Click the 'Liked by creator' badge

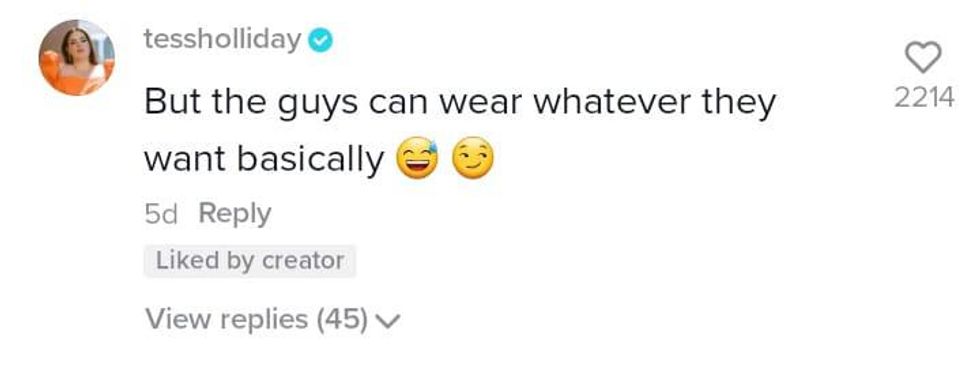[250, 261]
